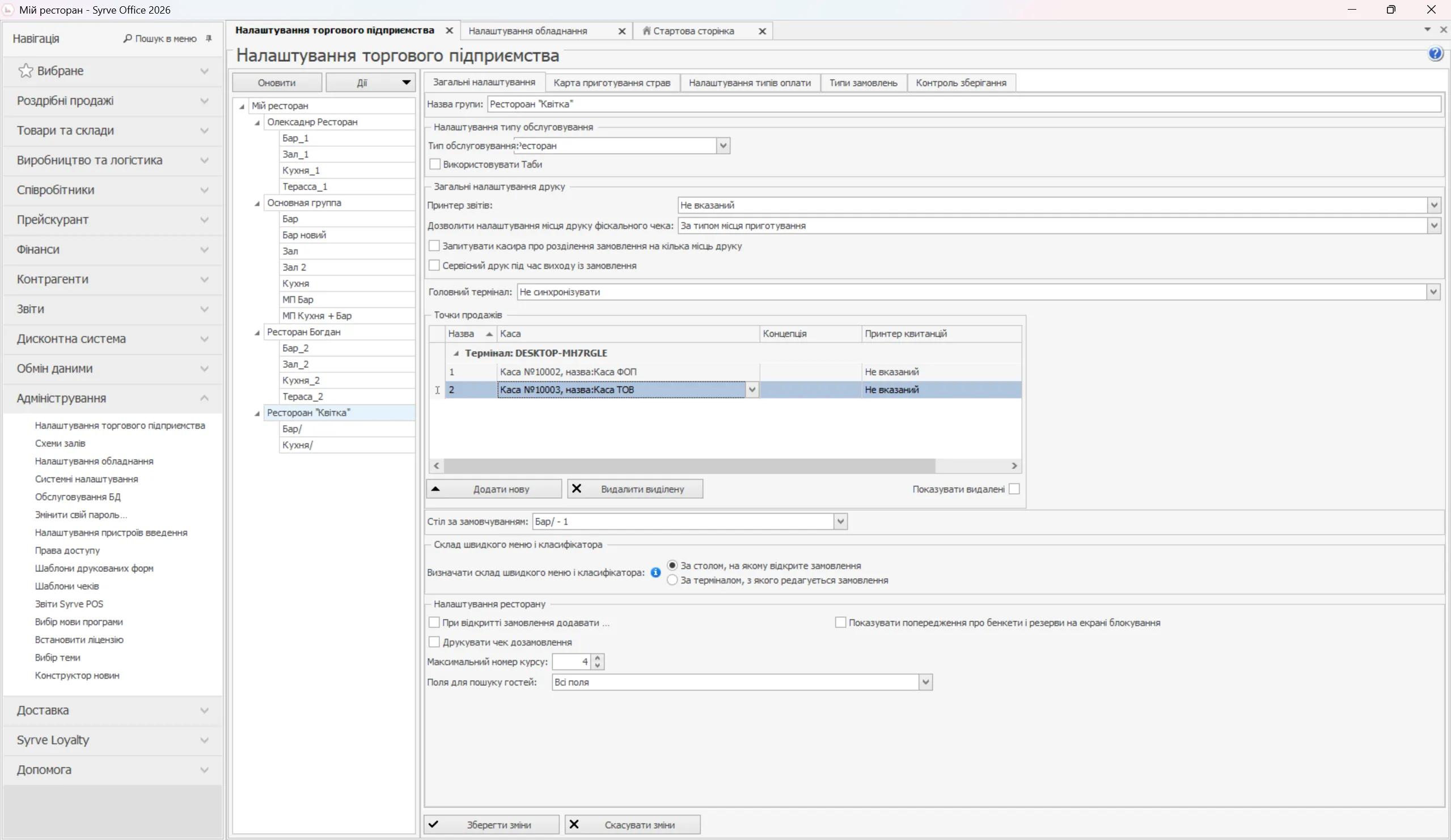Sort by the Назва column header
Screen dimensions: 1451x840
471,334
